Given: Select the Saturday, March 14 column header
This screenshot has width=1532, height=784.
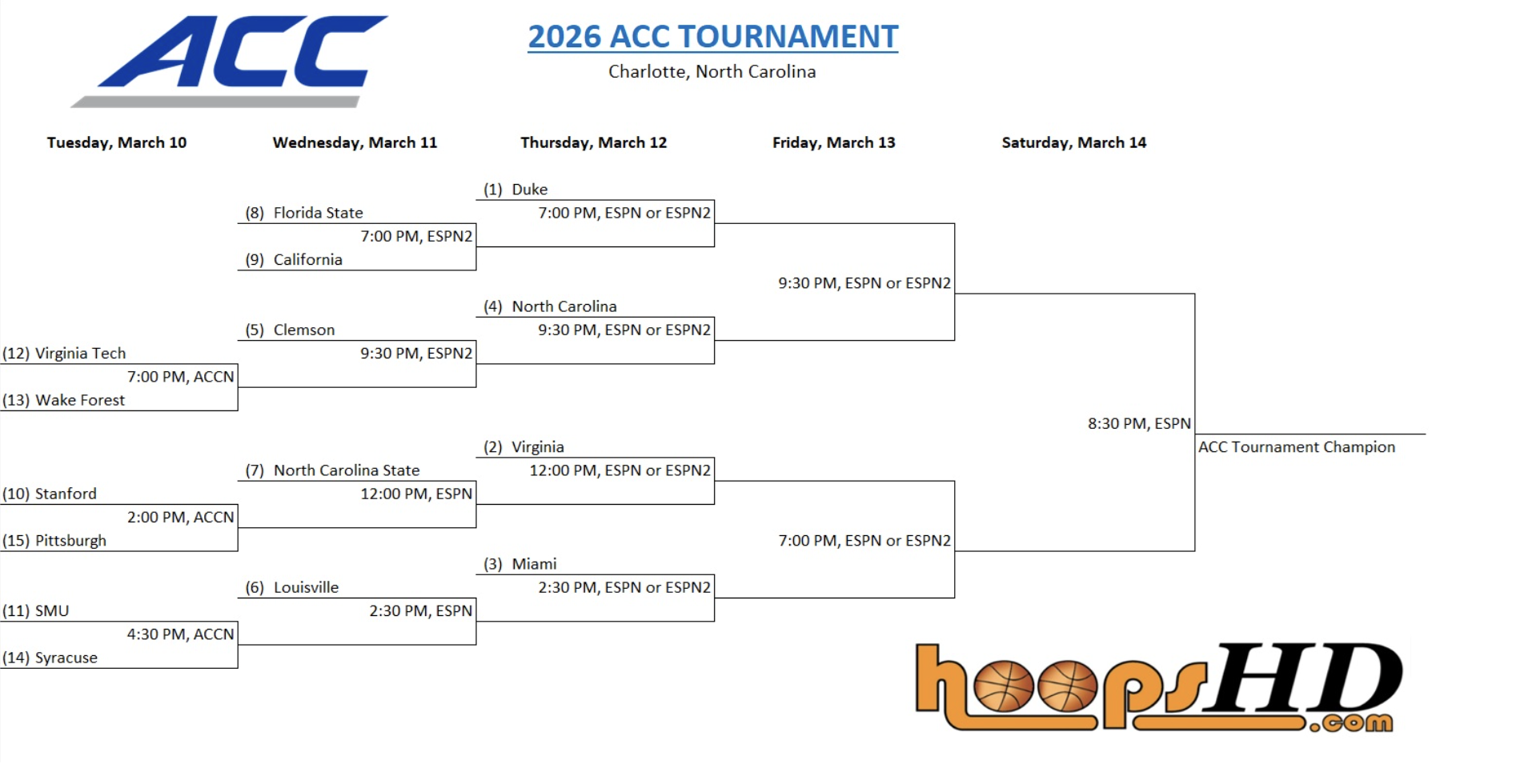Looking at the screenshot, I should click(x=1073, y=142).
